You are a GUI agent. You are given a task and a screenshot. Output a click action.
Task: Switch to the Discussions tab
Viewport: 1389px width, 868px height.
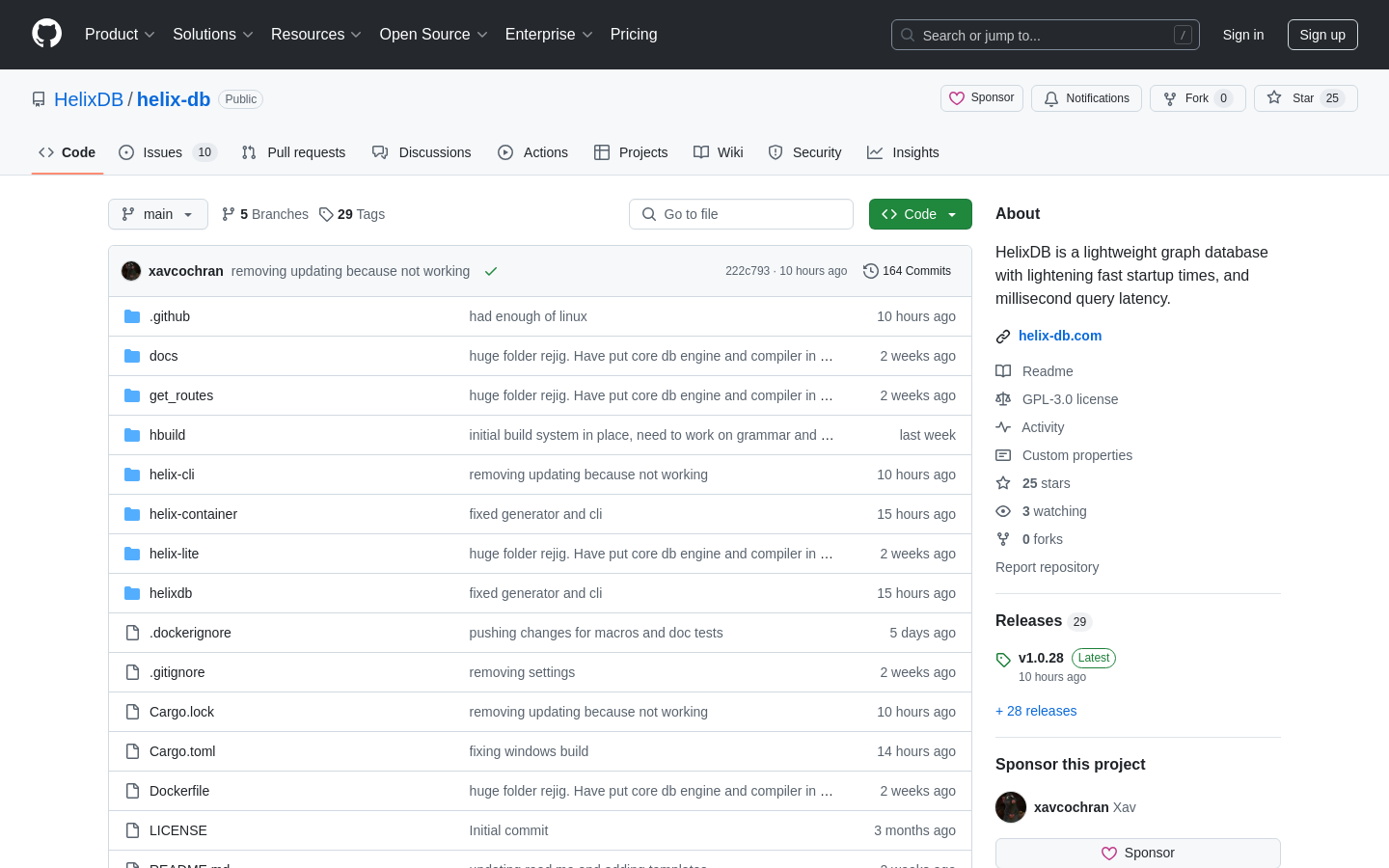[x=422, y=152]
